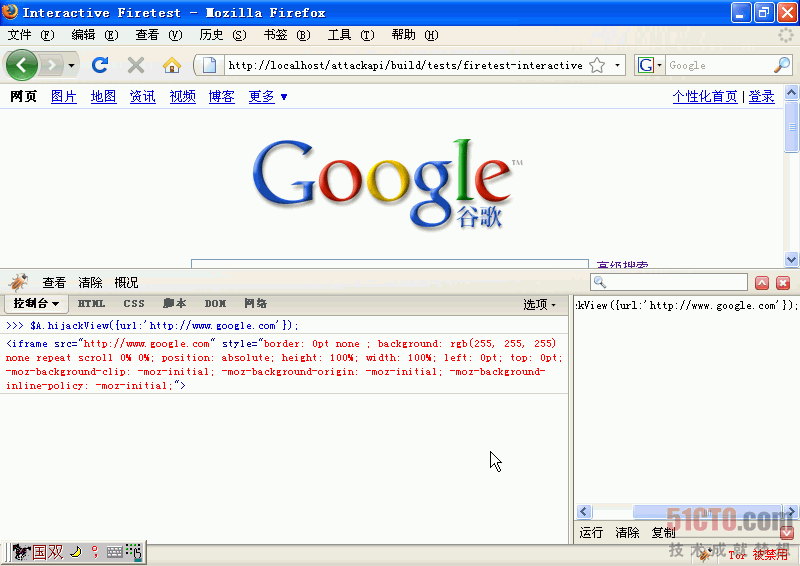Click the Firebug search magnifier icon
The height and width of the screenshot is (566, 800).
599,282
